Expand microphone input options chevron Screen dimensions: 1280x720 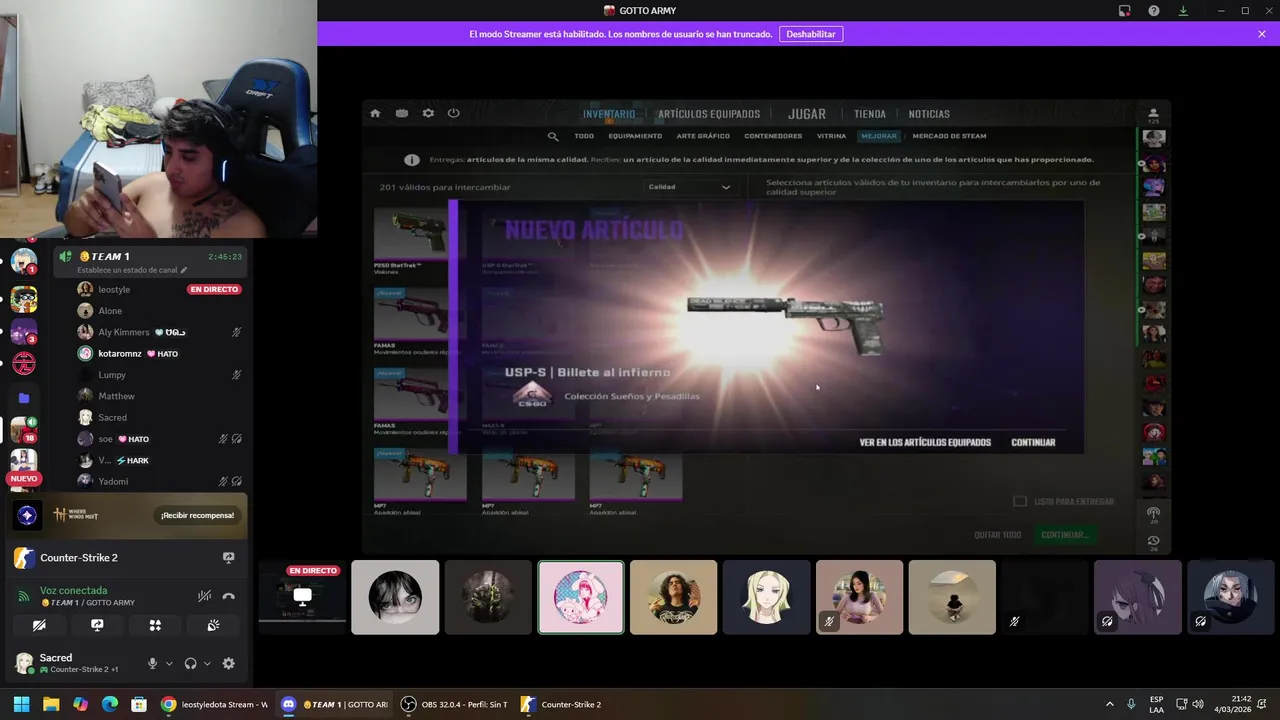pyautogui.click(x=169, y=663)
